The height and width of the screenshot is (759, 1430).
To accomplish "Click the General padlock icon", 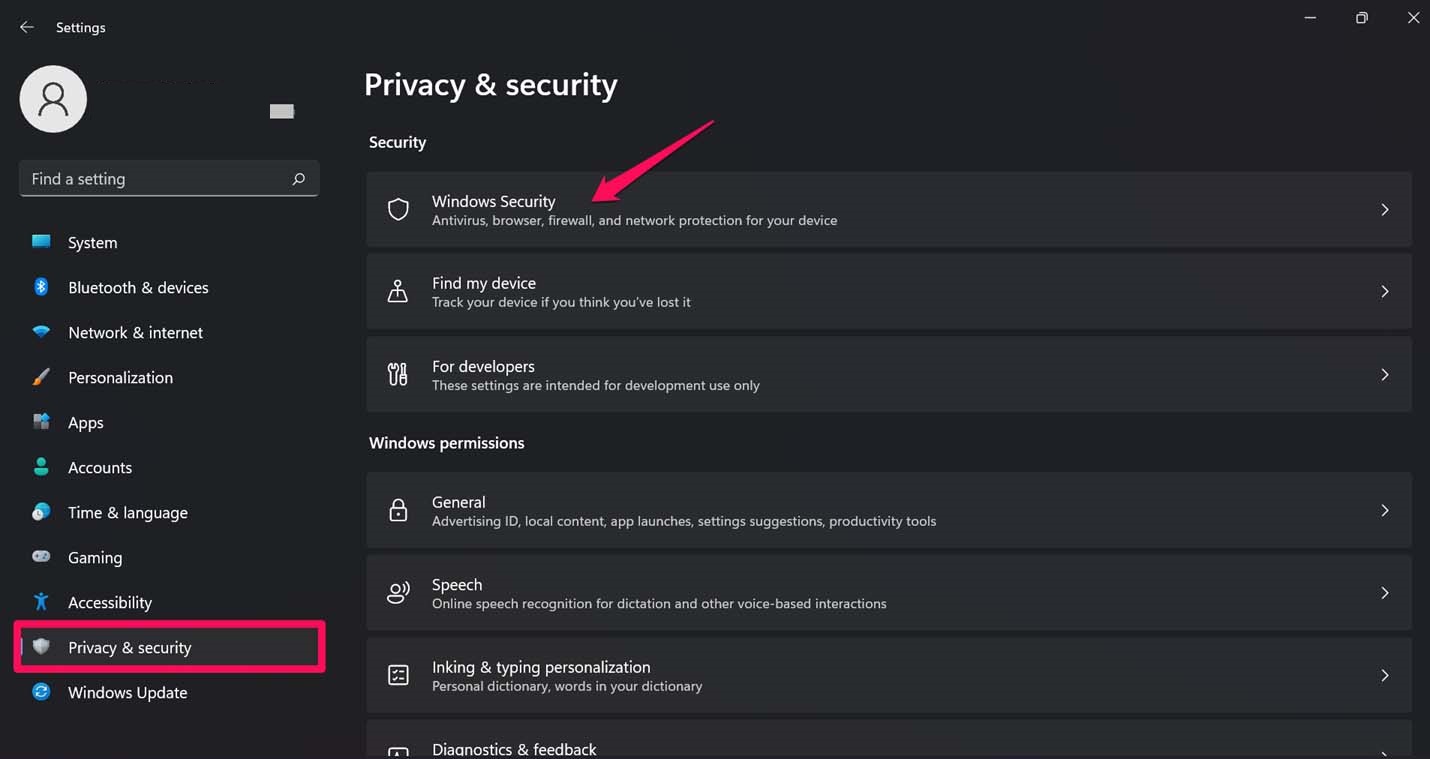I will point(398,510).
